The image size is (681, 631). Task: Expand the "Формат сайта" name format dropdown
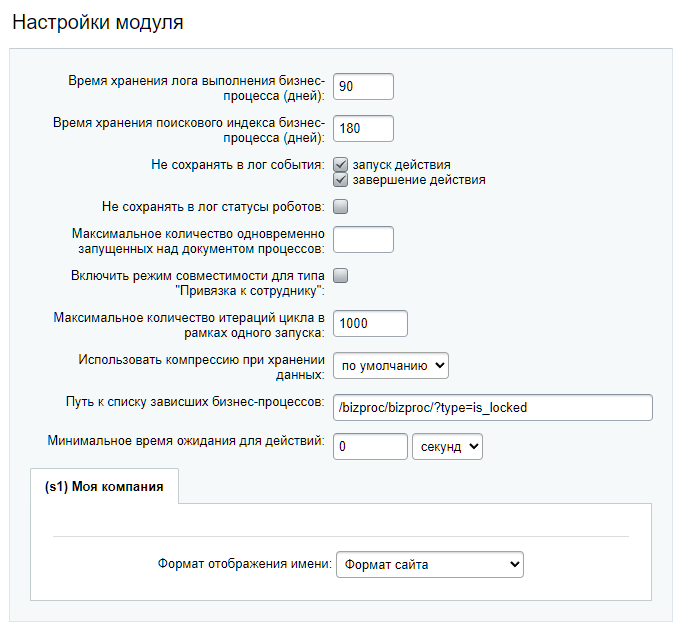pos(430,565)
